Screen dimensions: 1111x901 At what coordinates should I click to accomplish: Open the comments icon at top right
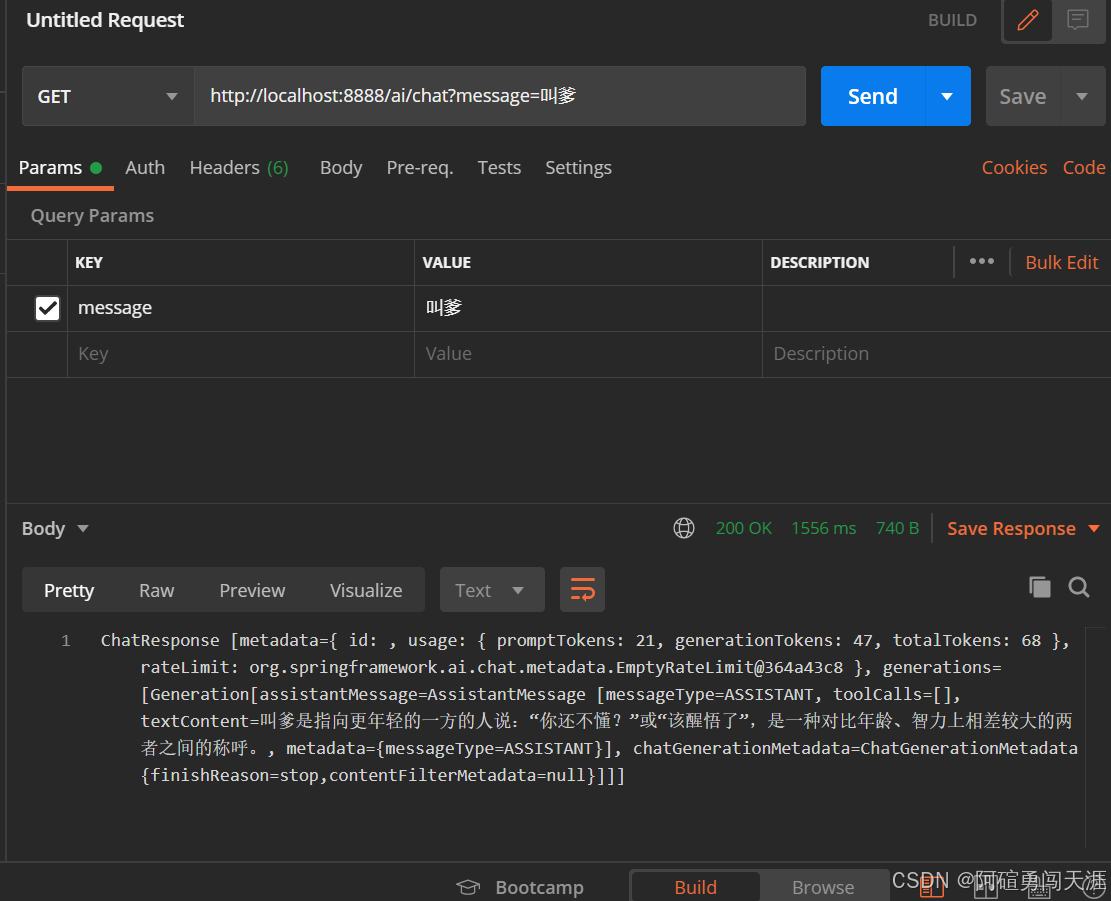(1078, 20)
